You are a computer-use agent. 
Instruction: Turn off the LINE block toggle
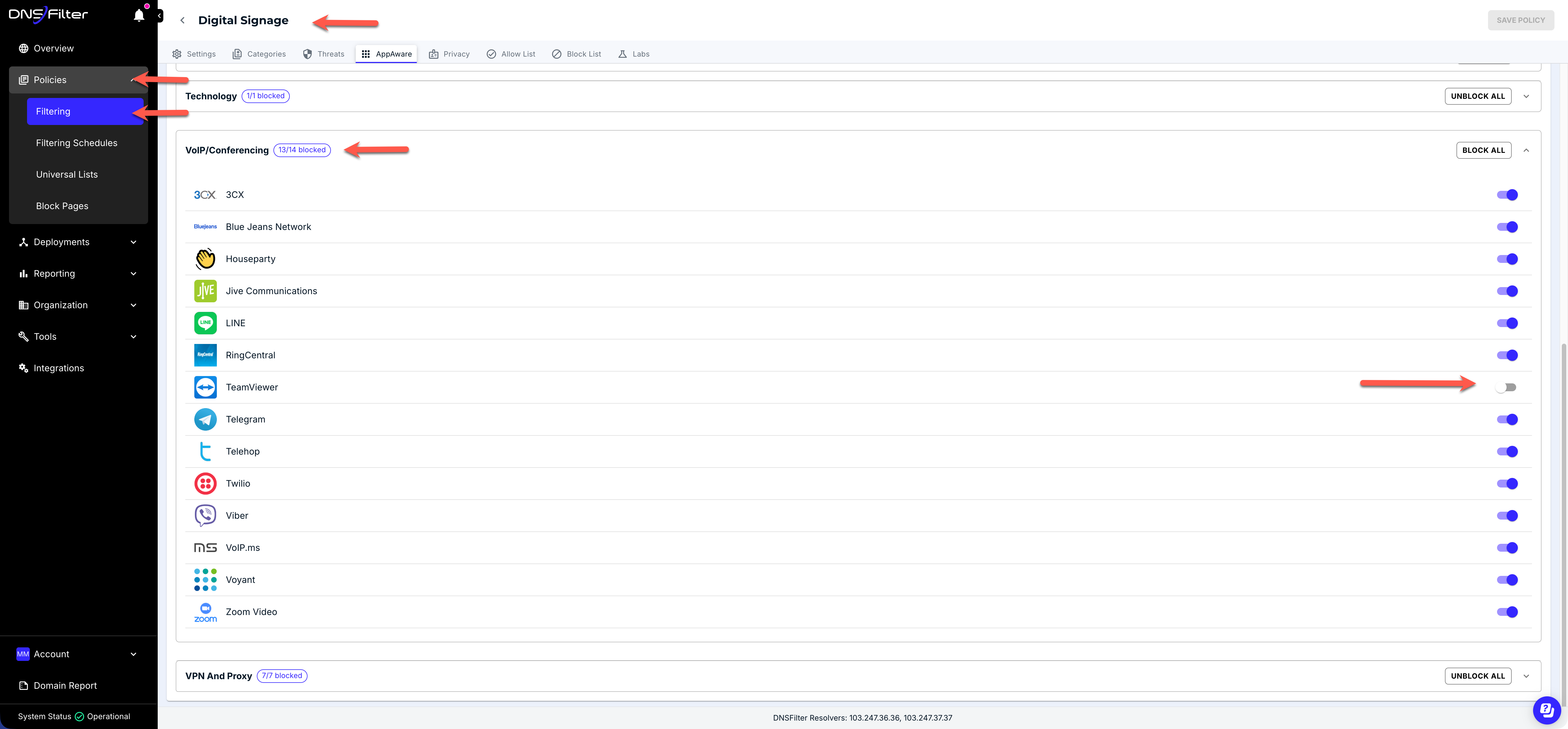coord(1507,323)
